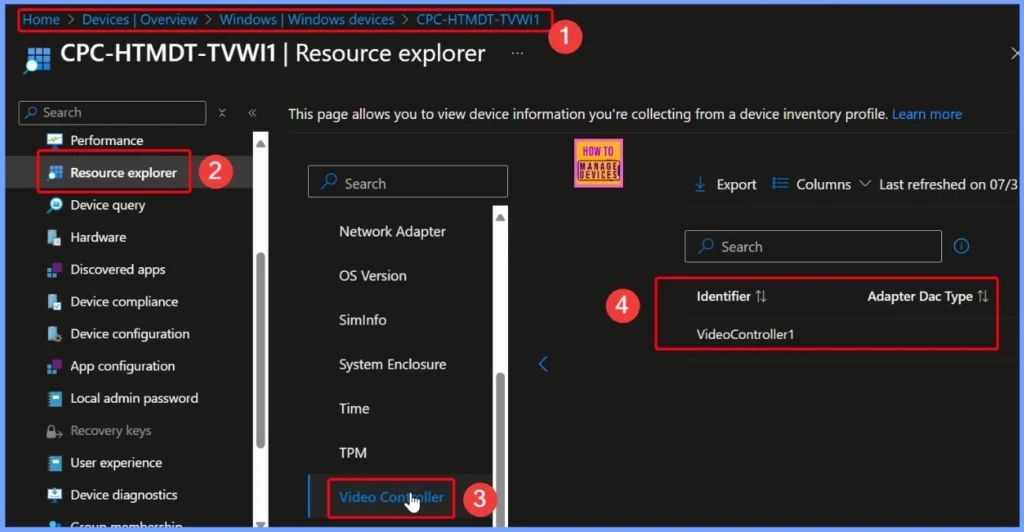This screenshot has height=532, width=1024.
Task: Click the User experience icon
Action: tap(55, 463)
